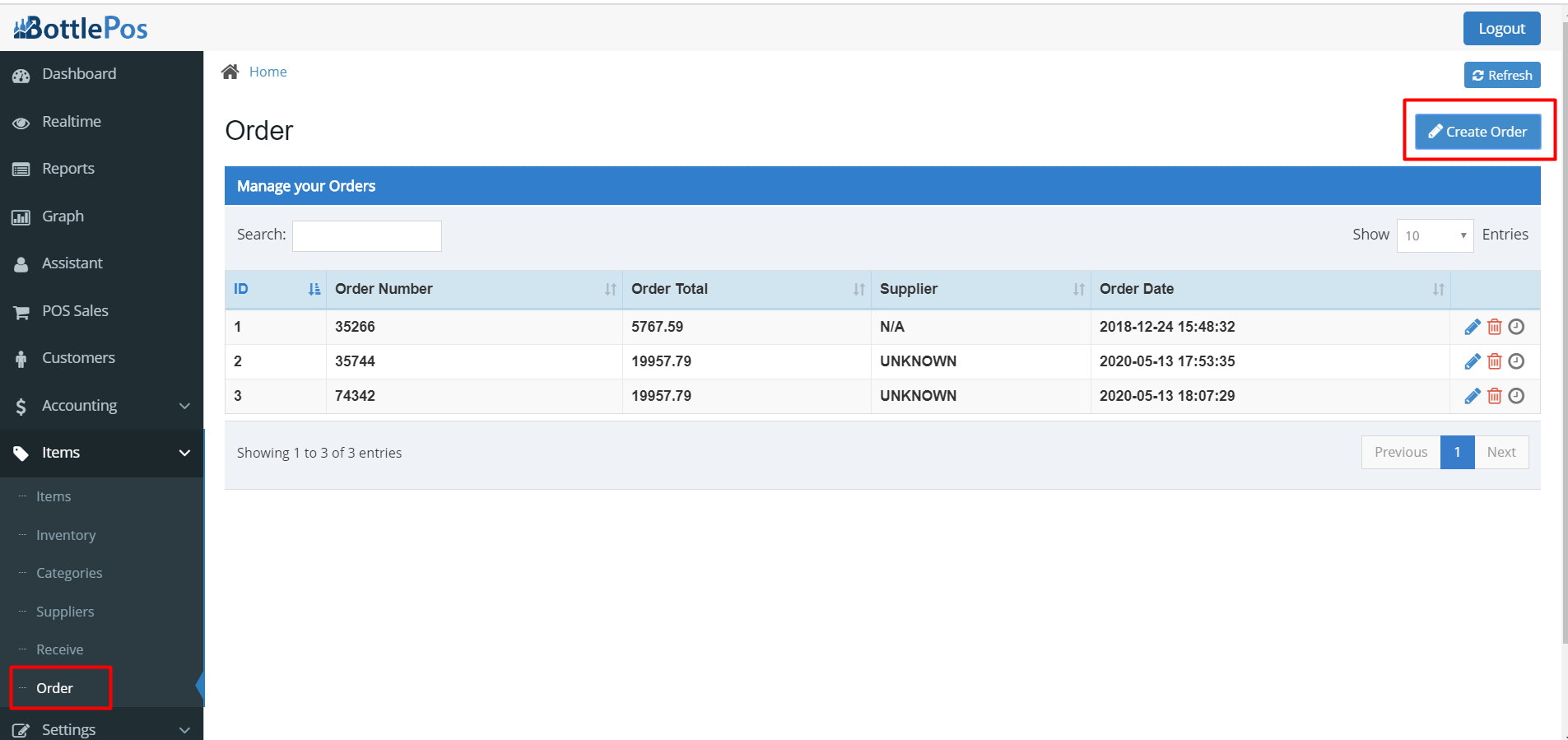Click the Home breadcrumb link
This screenshot has width=1568, height=740.
click(x=268, y=72)
